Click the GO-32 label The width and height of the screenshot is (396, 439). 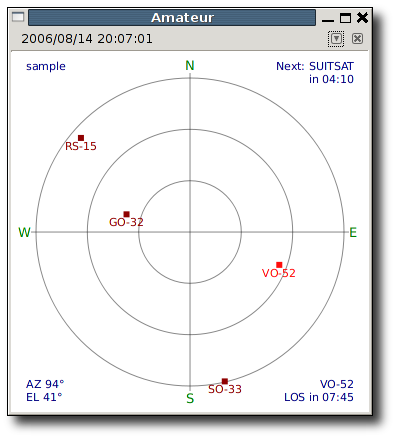[126, 222]
